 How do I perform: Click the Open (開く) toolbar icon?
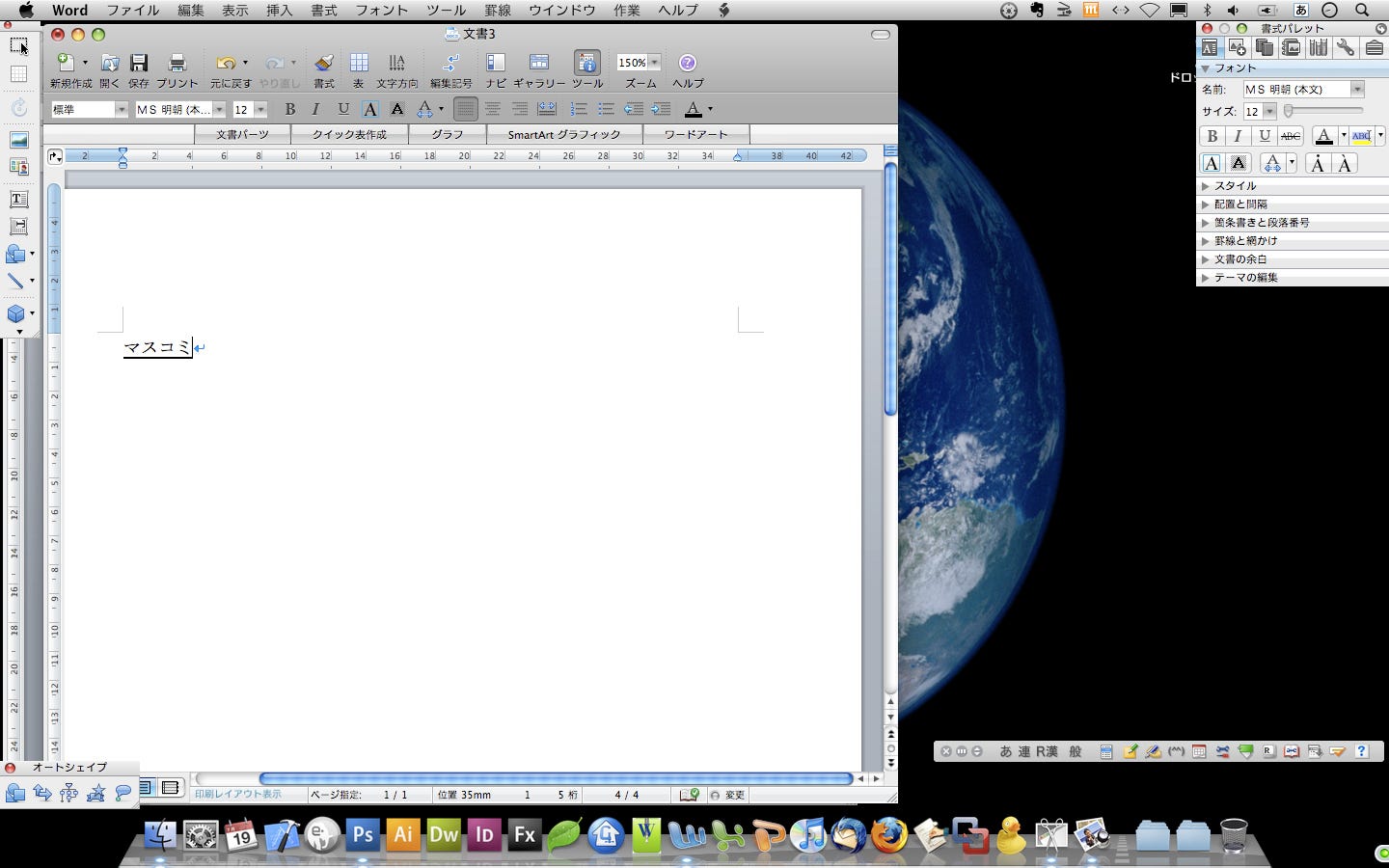[110, 63]
